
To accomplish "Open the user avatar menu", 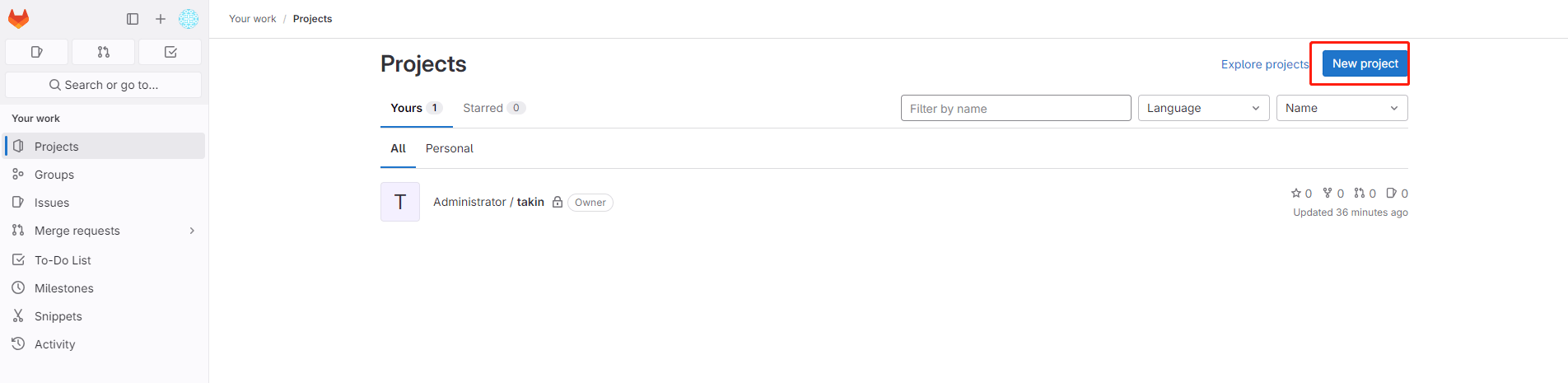I will [x=189, y=19].
